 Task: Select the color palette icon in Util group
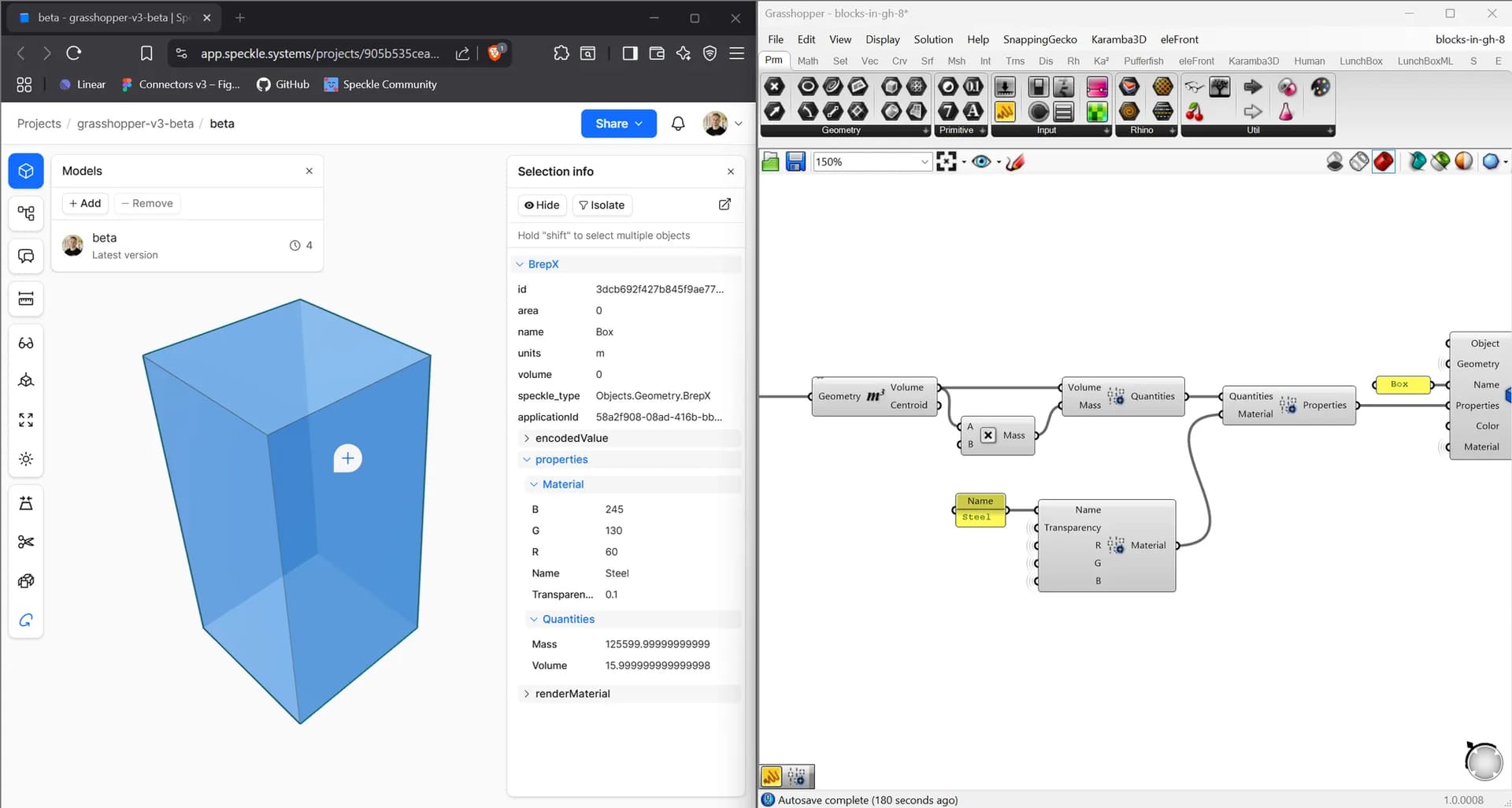(1321, 87)
